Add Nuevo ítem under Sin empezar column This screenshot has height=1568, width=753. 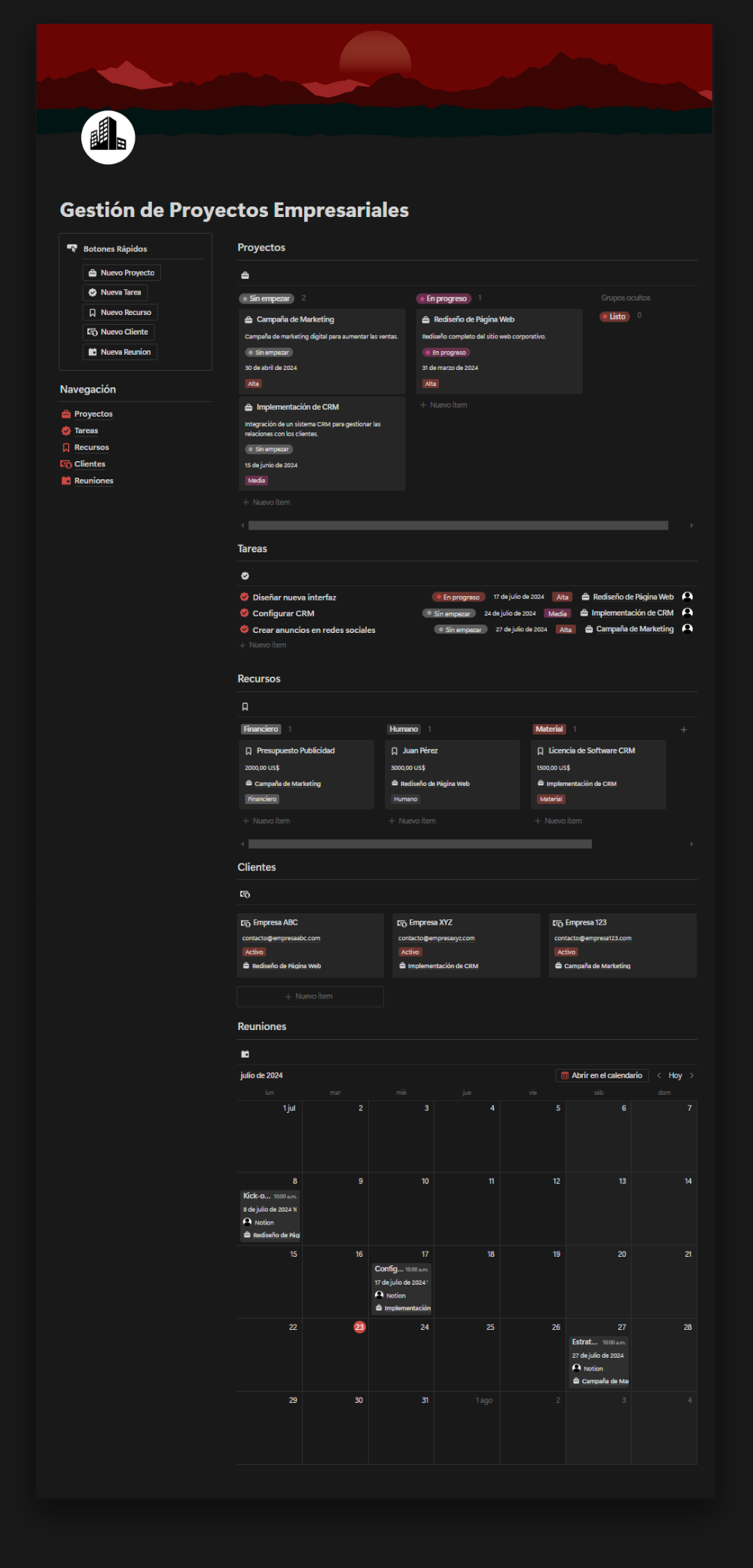[267, 502]
